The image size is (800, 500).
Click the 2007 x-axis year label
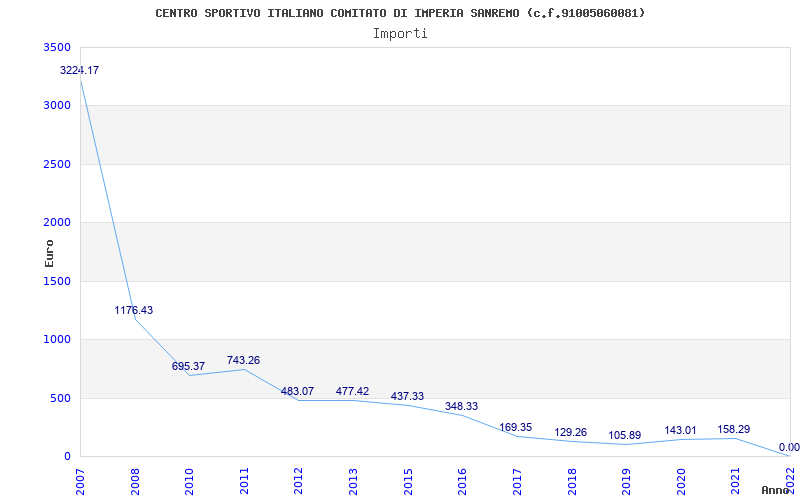[x=81, y=481]
